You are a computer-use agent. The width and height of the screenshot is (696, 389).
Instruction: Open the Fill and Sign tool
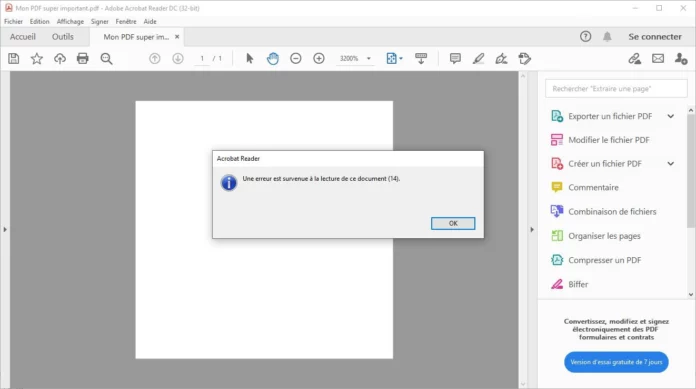click(x=501, y=59)
